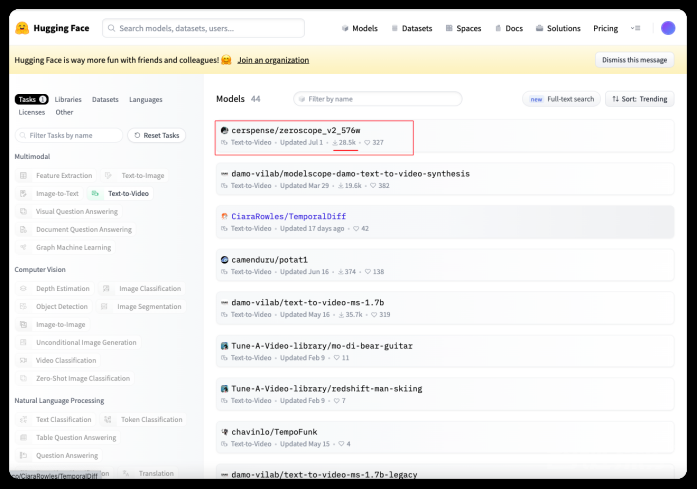Select the Translation task
Screen dimensions: 697x489
point(148,473)
